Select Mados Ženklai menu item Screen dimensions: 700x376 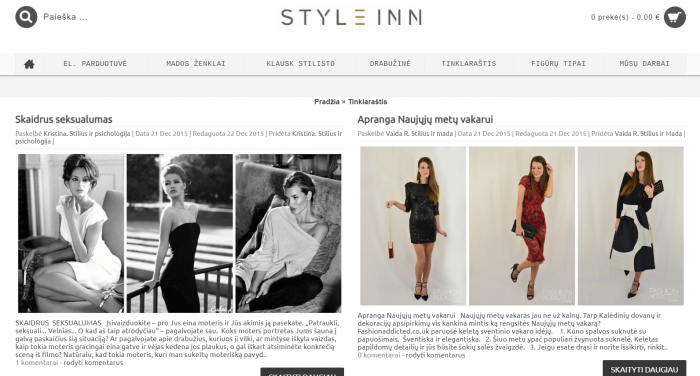tap(196, 64)
